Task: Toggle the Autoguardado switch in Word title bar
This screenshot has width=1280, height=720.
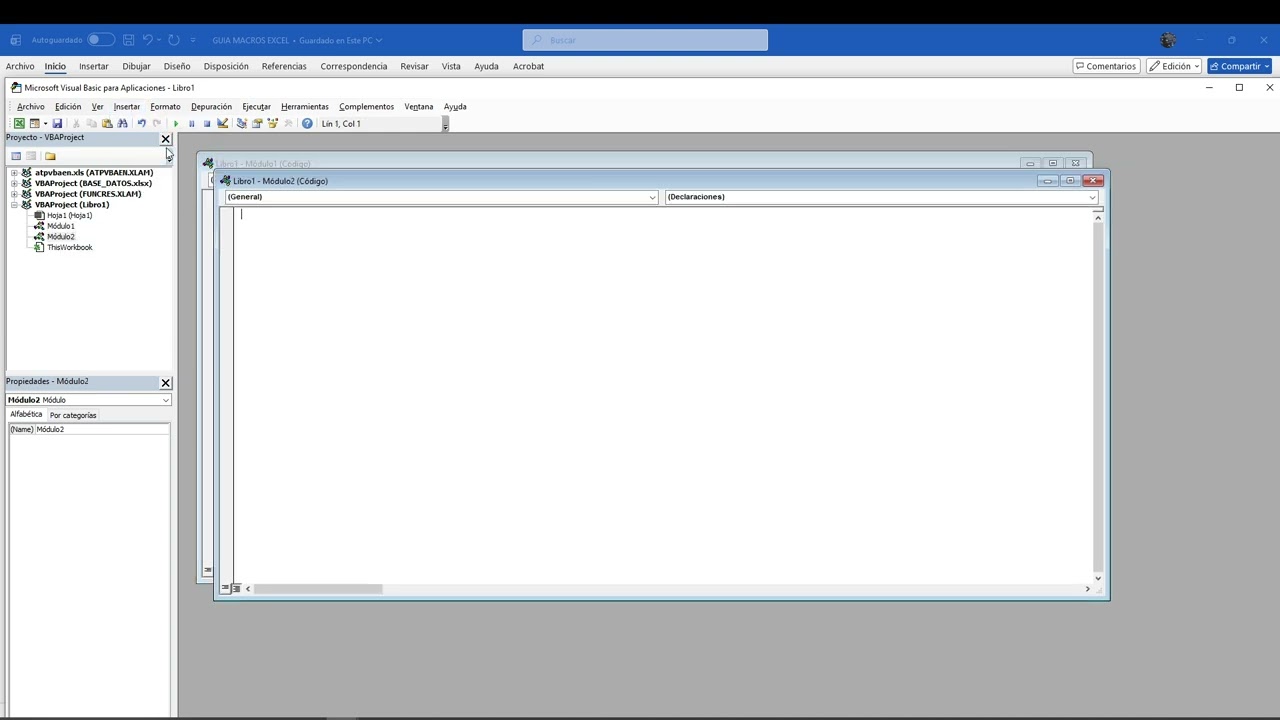Action: click(101, 40)
